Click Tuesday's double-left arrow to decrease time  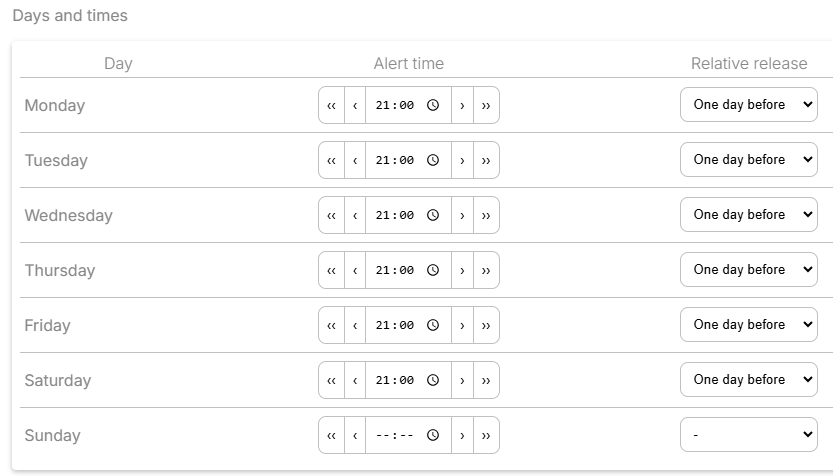332,160
